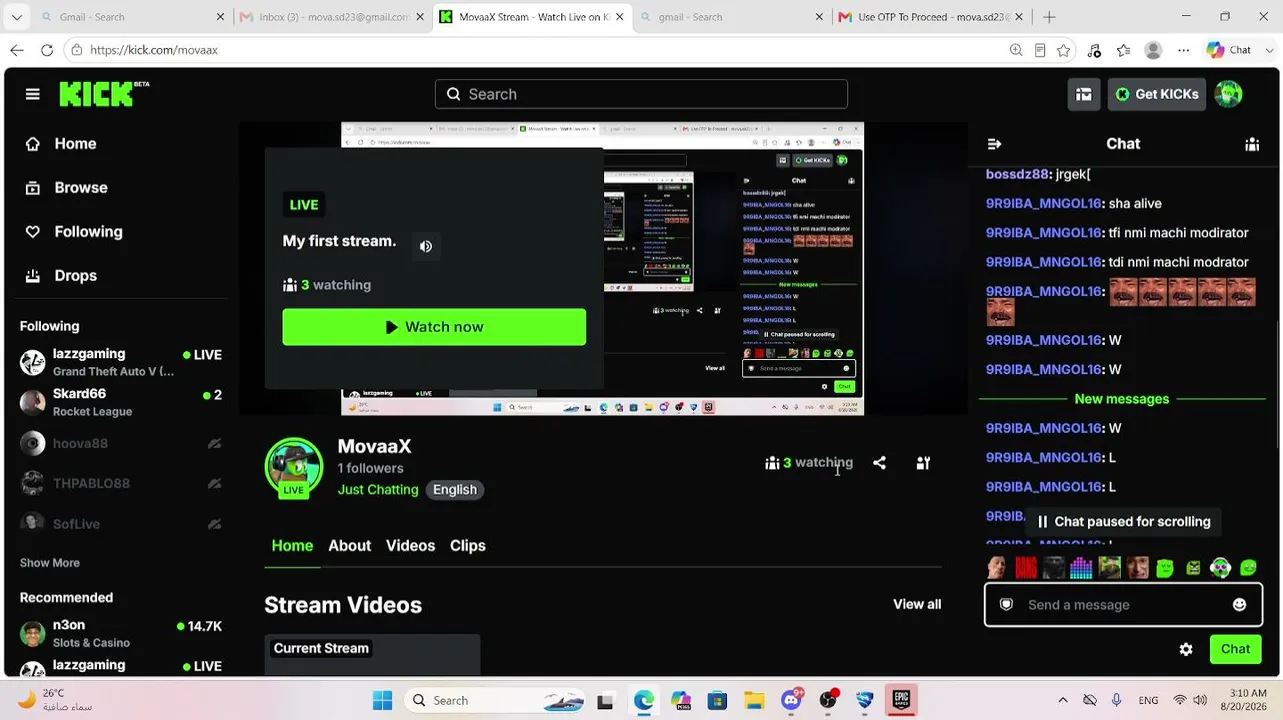This screenshot has width=1283, height=720.
Task: Open the Kick leaderboard/rewards chest icon
Action: tap(1084, 94)
